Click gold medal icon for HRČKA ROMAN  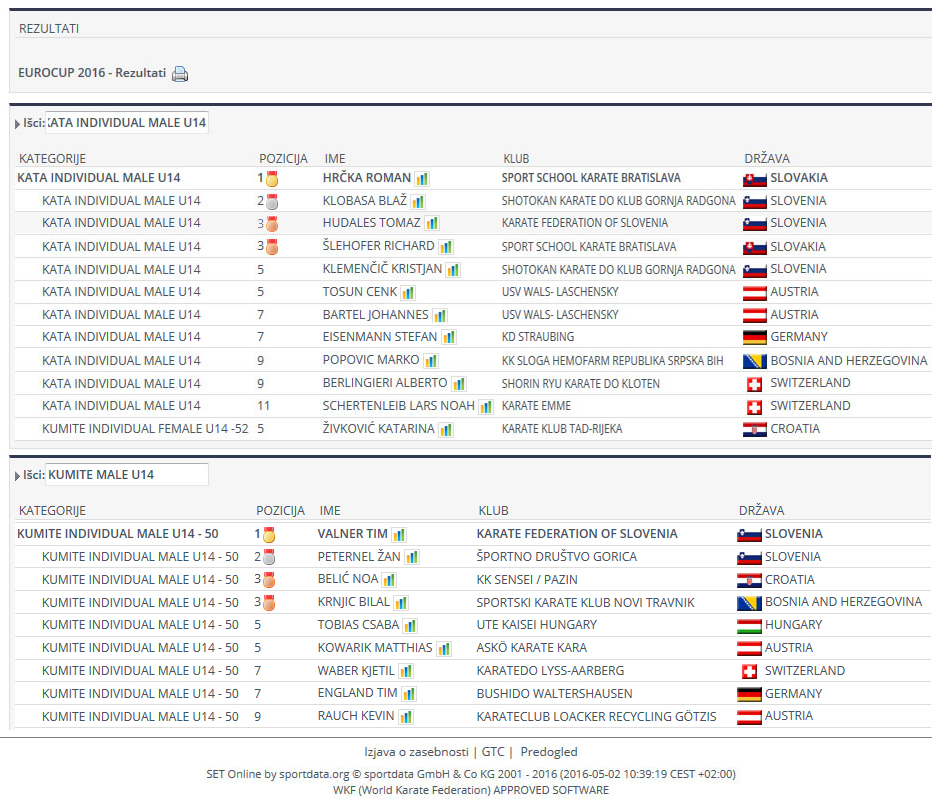(271, 179)
